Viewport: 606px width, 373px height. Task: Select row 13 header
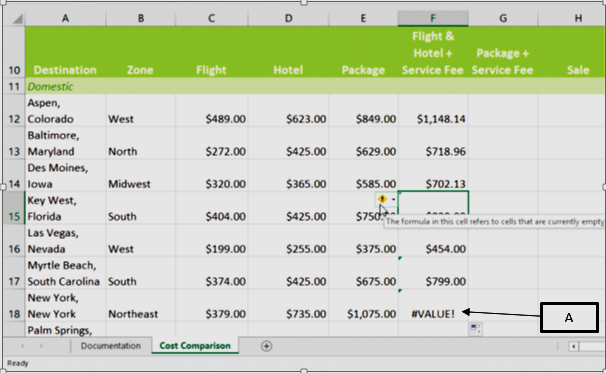[14, 143]
